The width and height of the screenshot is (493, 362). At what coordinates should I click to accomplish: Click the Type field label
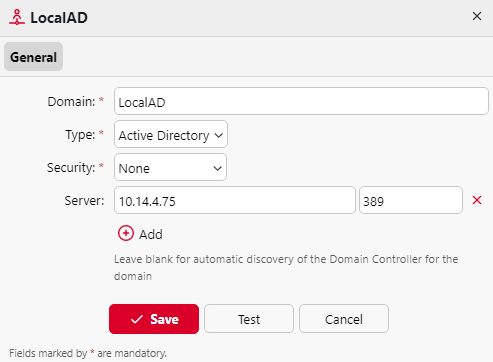click(80, 135)
